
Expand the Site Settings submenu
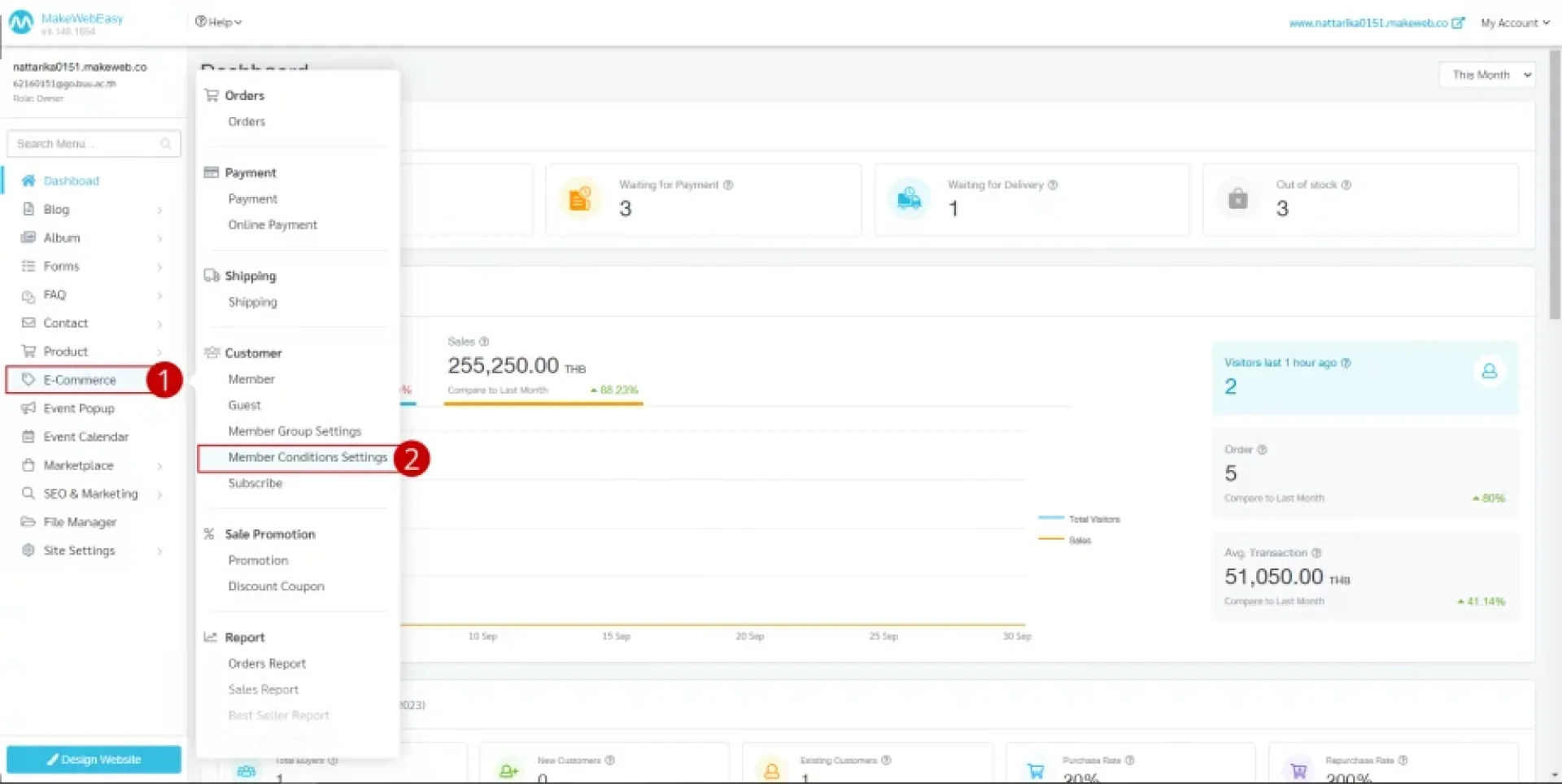point(159,551)
